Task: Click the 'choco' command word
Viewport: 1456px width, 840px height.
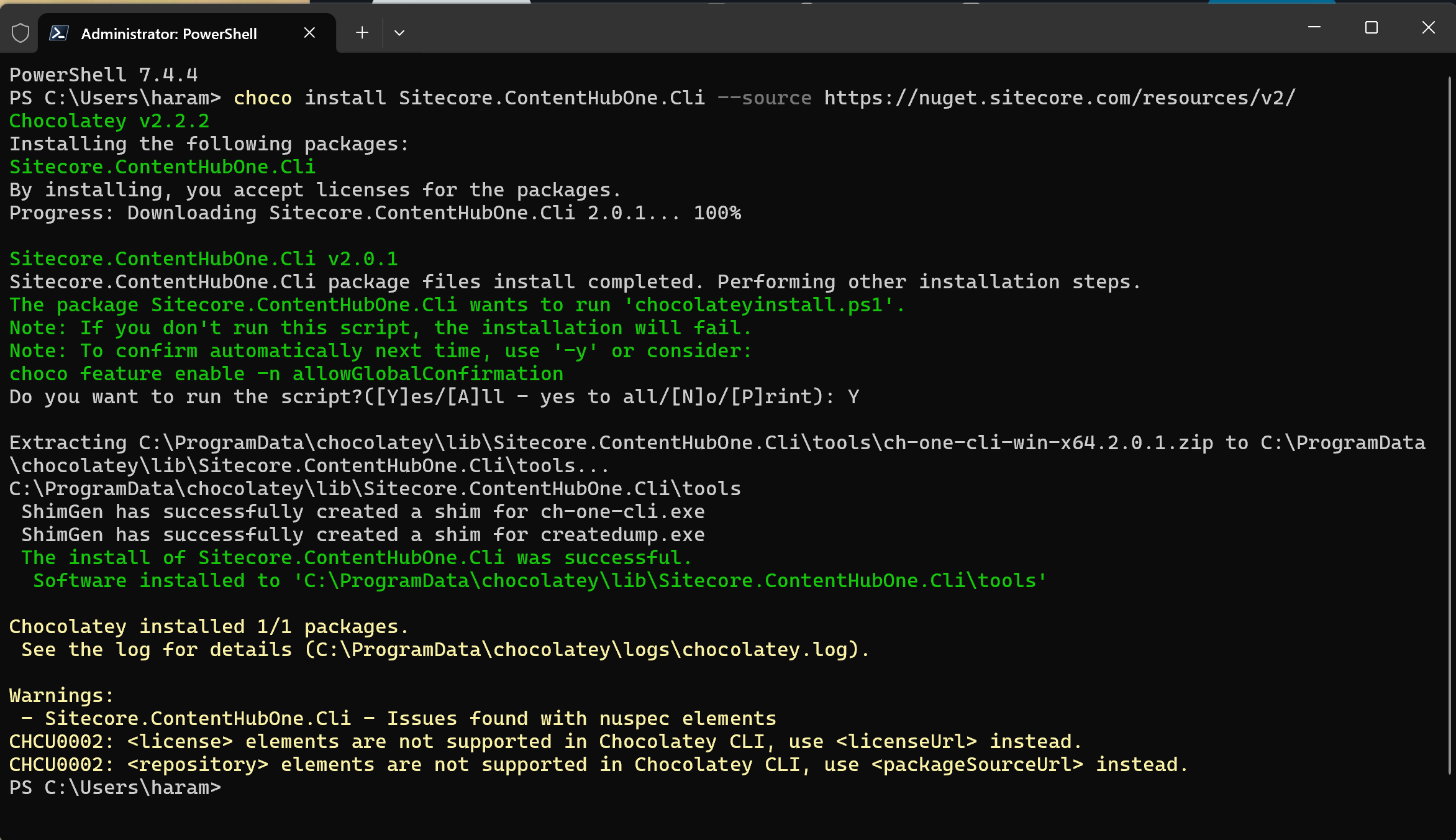Action: click(x=263, y=98)
